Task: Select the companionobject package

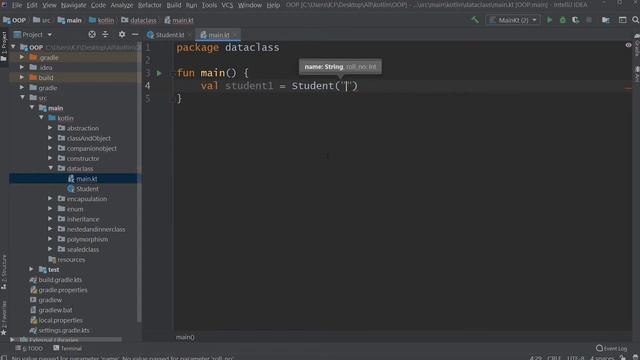Action: (x=91, y=148)
